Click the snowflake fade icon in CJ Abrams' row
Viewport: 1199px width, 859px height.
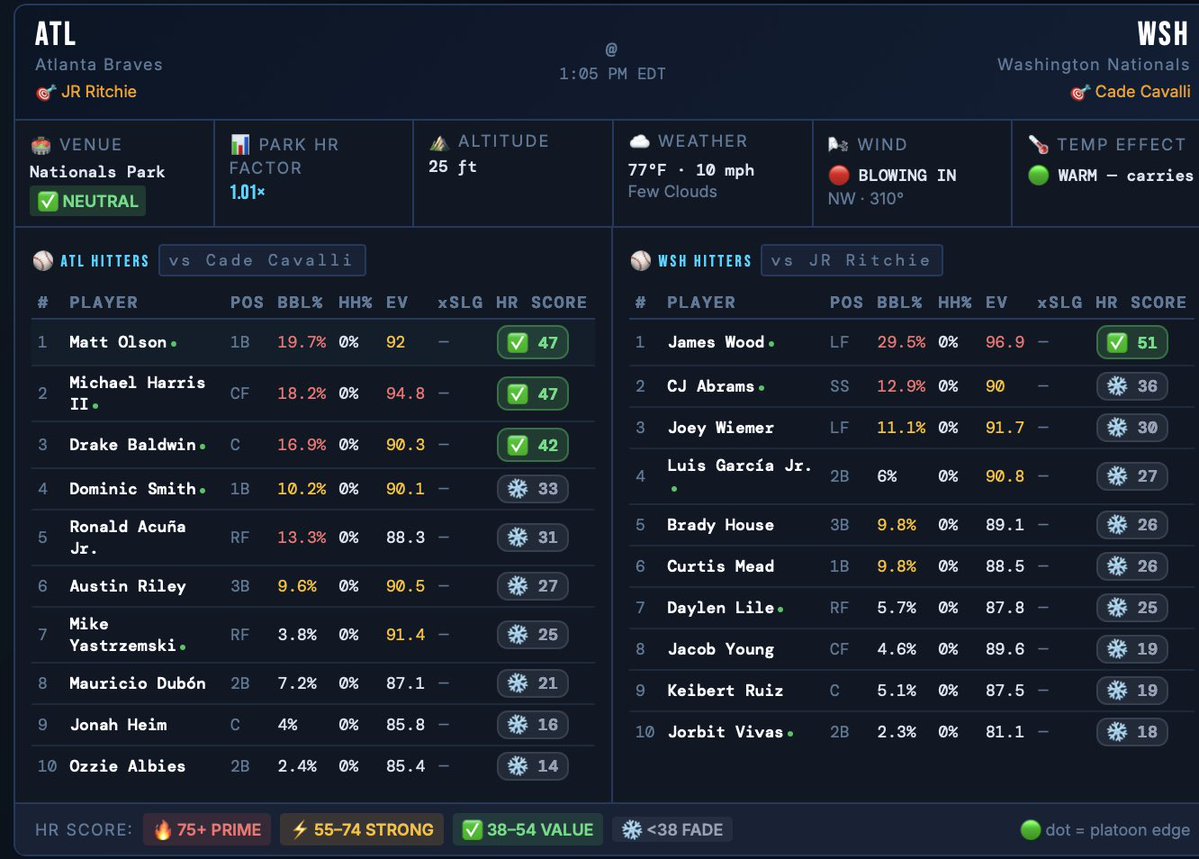1117,386
